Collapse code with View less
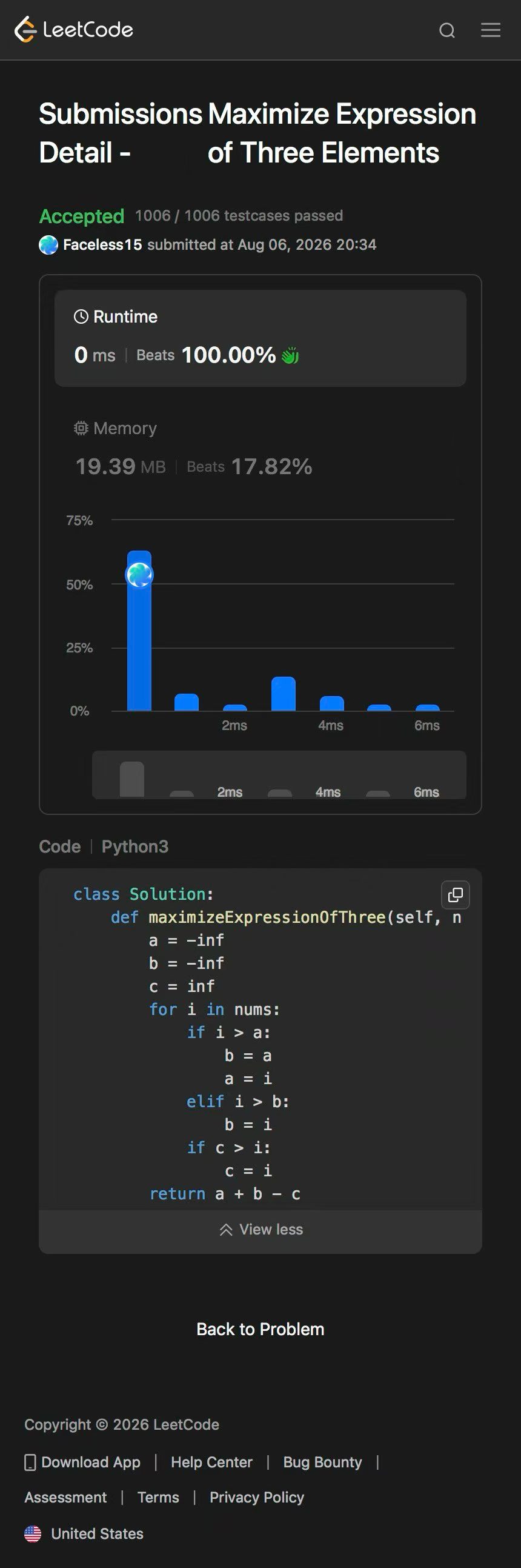 pyautogui.click(x=261, y=1229)
